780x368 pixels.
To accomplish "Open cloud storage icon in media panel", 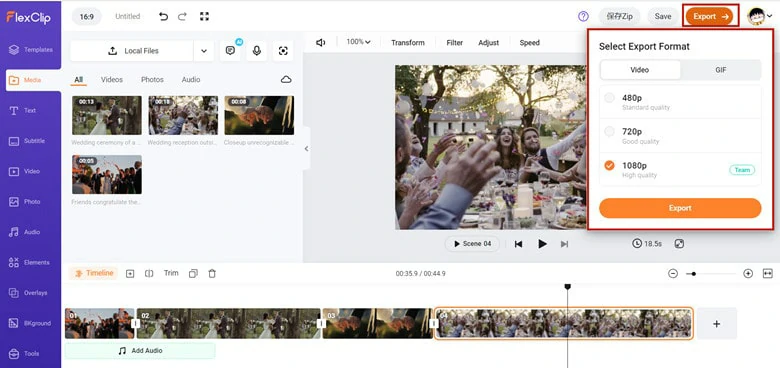I will [x=286, y=80].
